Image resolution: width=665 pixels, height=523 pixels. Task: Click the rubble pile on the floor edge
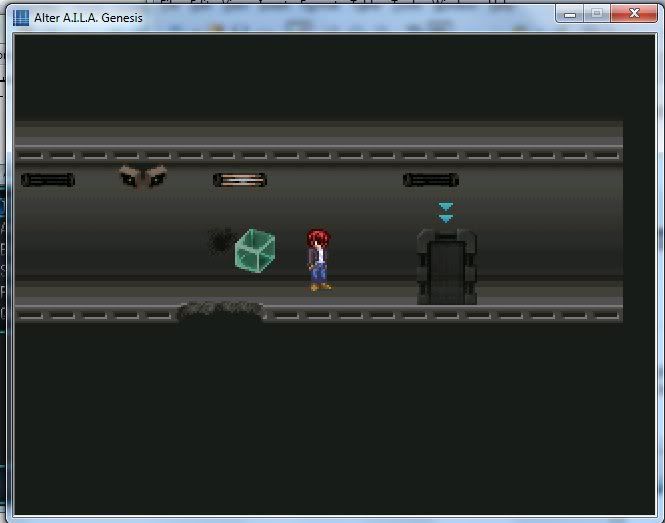(221, 312)
